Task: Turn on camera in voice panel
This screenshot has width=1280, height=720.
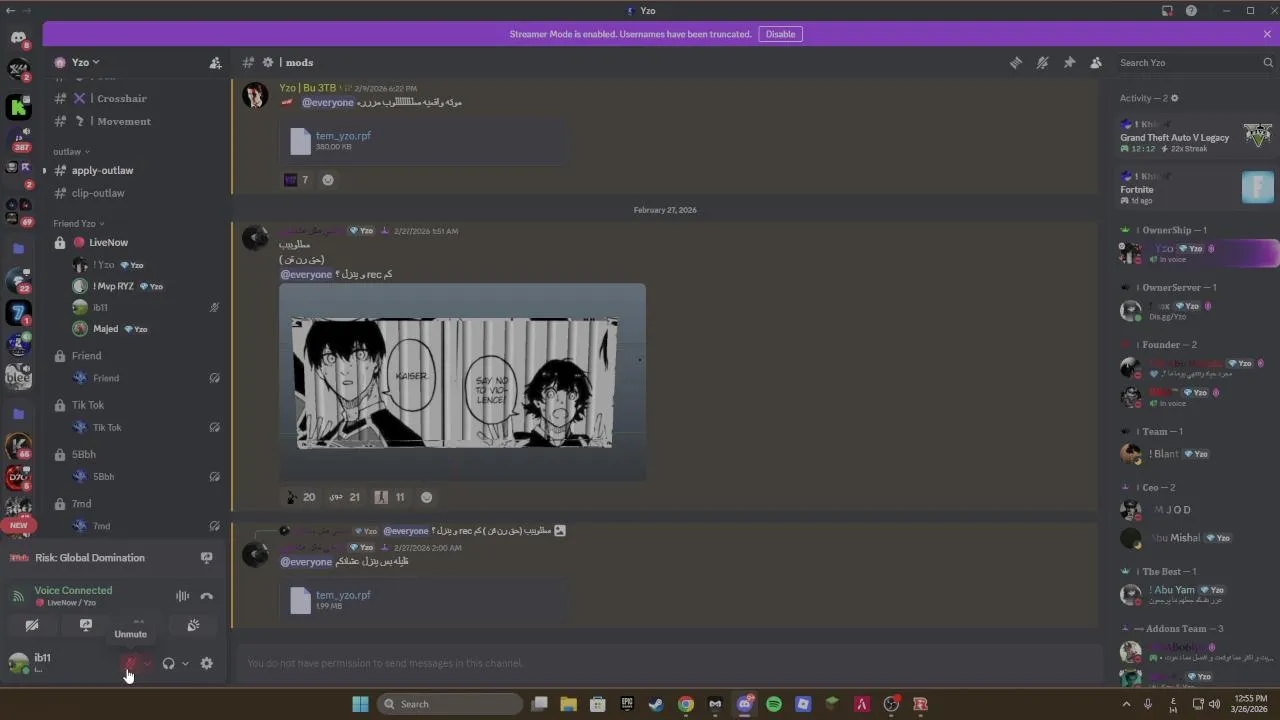Action: pos(32,625)
